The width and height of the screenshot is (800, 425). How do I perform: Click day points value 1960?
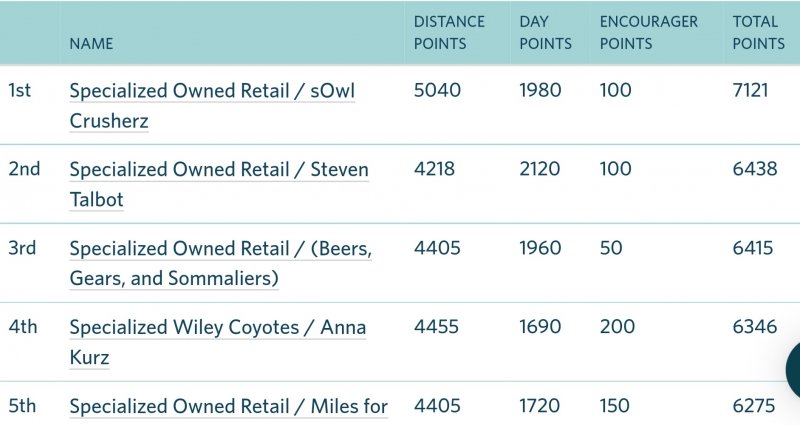[540, 248]
